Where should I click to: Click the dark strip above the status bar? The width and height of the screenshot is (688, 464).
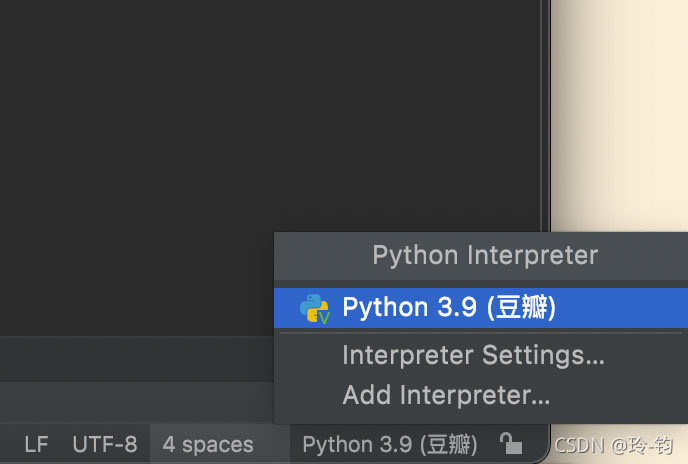[x=130, y=404]
